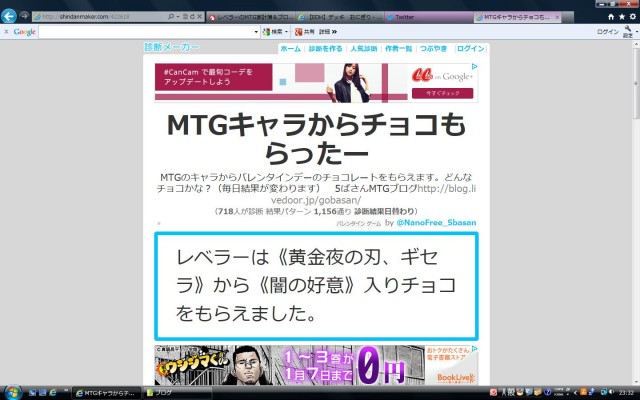Click the 23:32 system clock
Viewport: 640px width, 400px height.
626,393
